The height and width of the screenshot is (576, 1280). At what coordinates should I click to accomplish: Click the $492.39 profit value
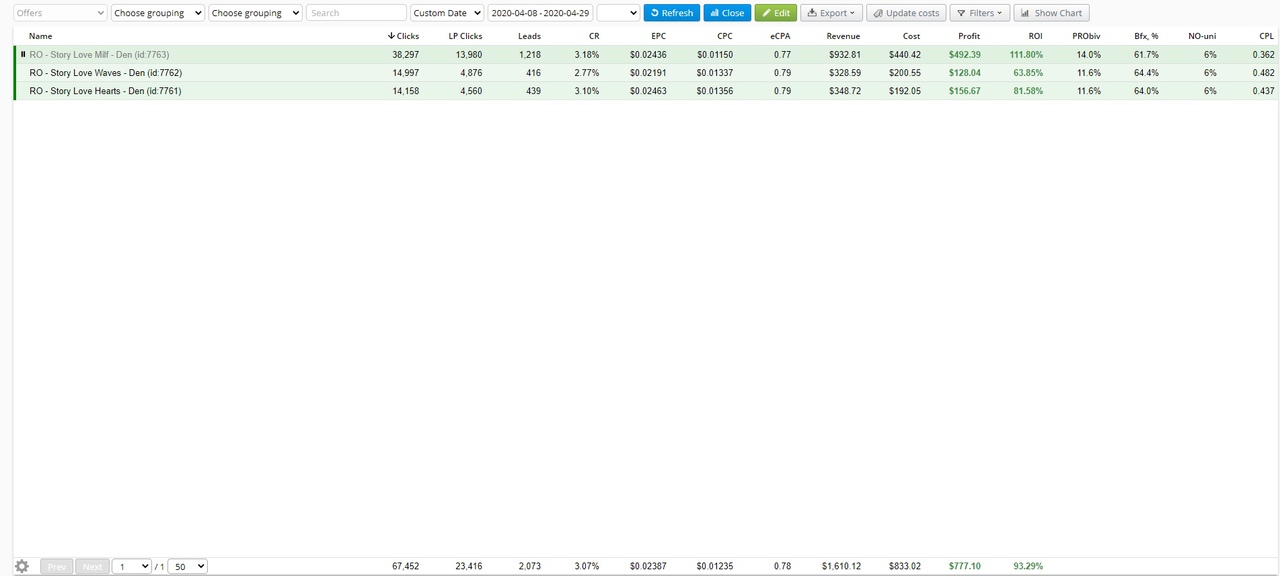pos(964,54)
